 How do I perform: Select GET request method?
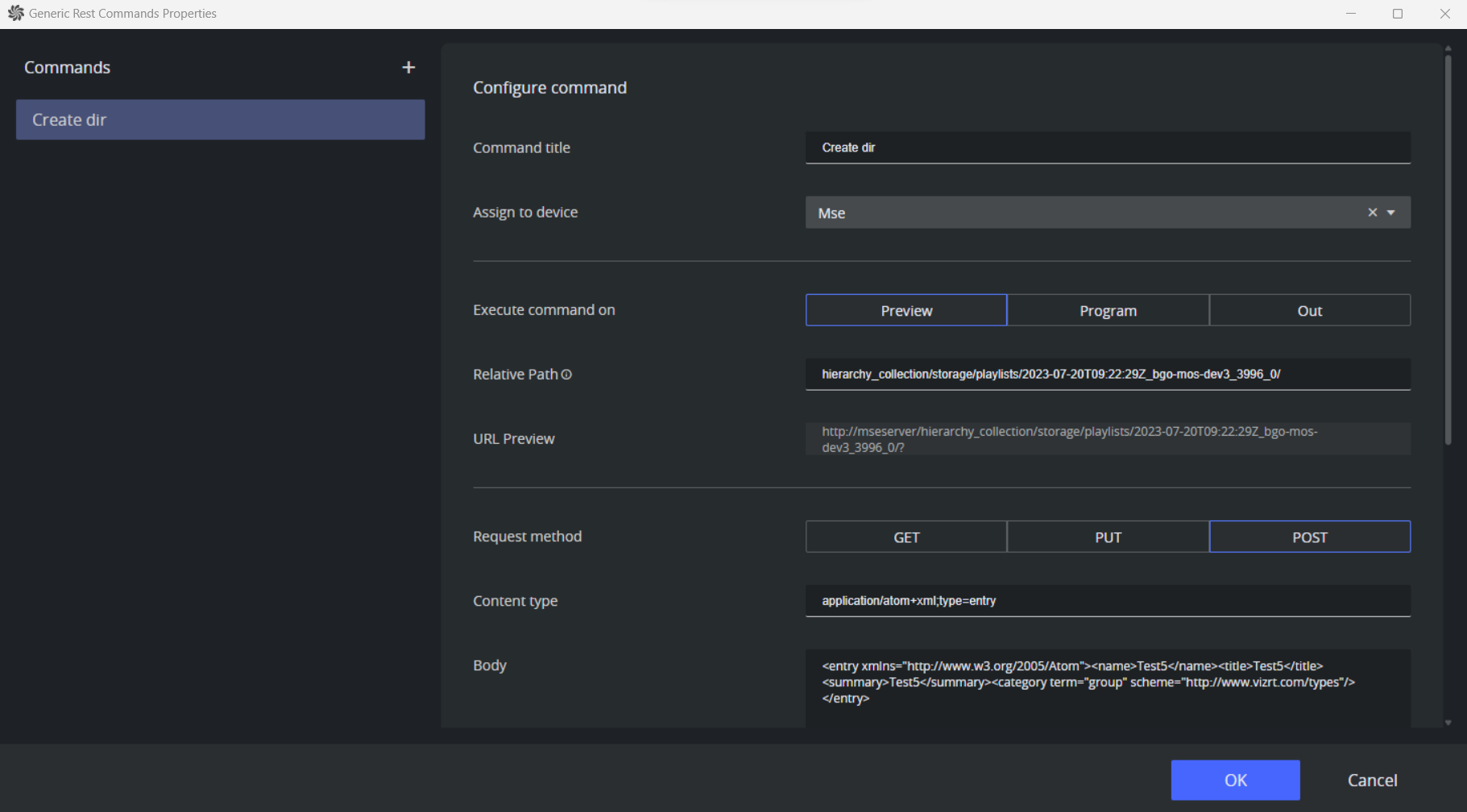click(906, 537)
